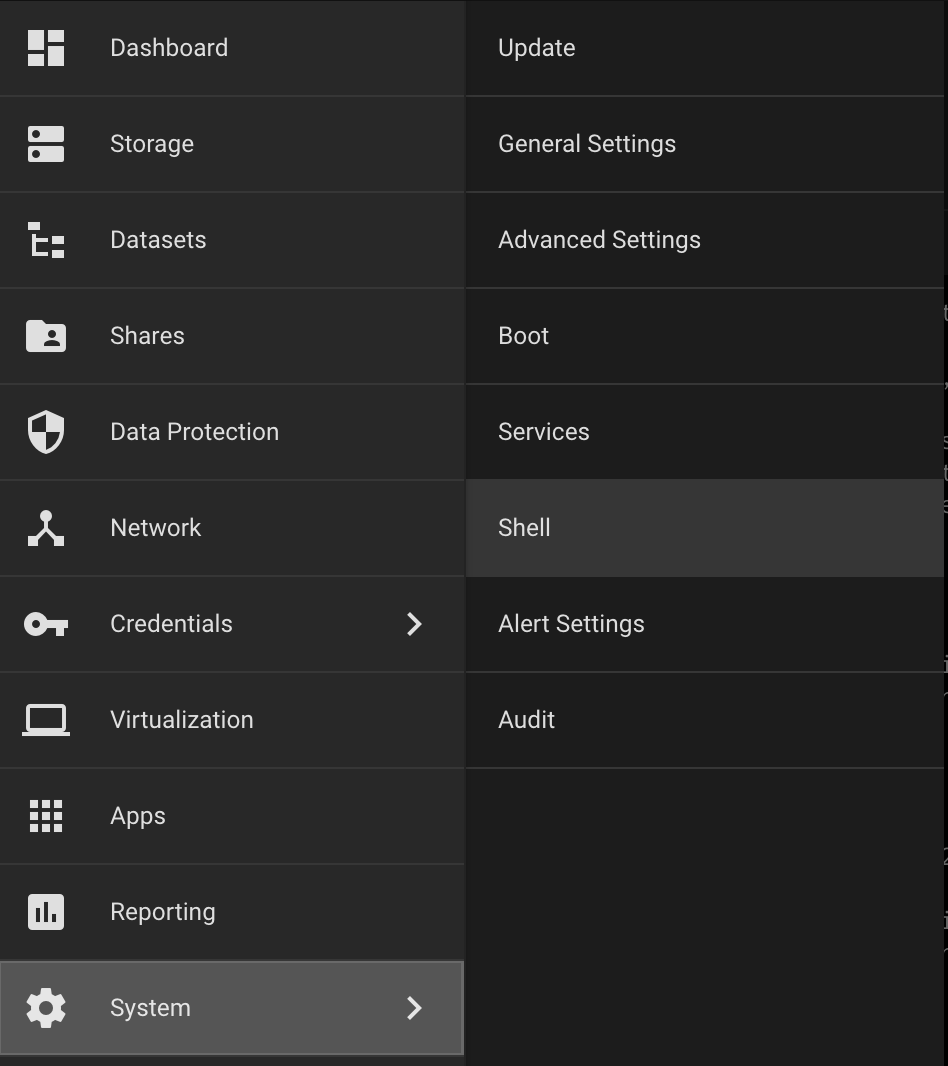This screenshot has height=1066, width=948.
Task: Launch the Shell from System menu
Action: coord(525,528)
